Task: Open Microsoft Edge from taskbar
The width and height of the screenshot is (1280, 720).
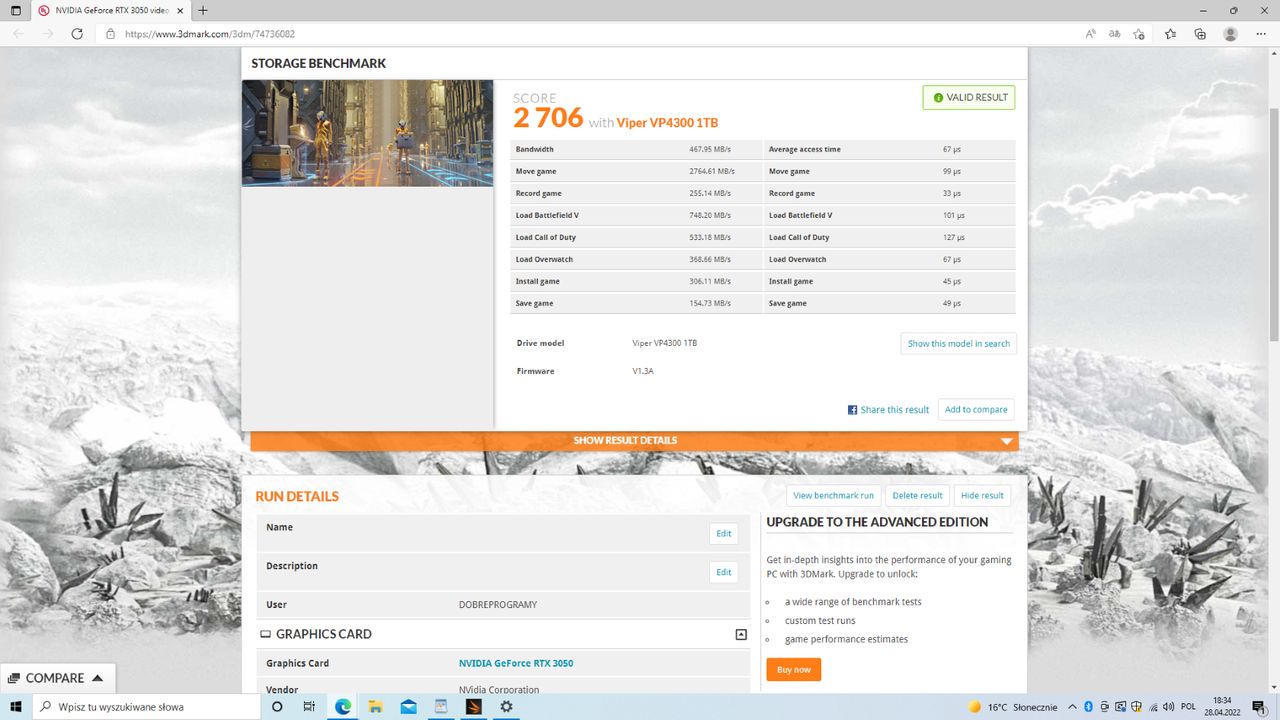Action: (x=343, y=706)
